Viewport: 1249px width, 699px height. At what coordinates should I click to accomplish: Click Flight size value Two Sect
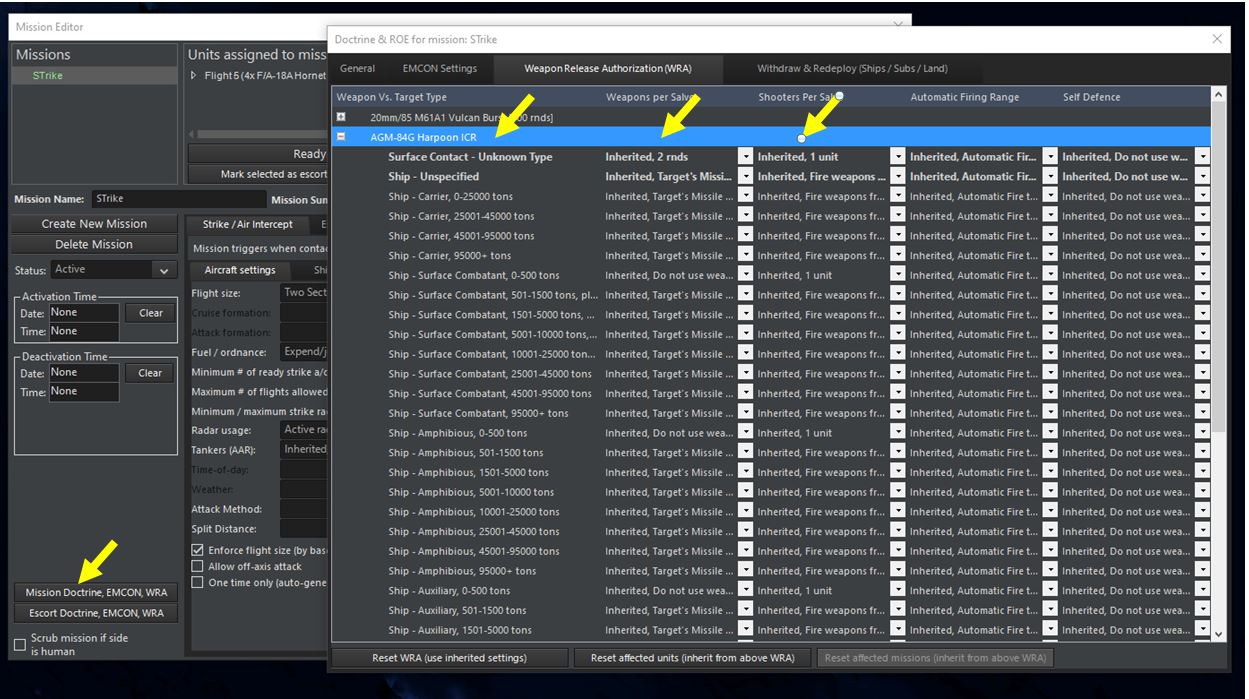304,293
